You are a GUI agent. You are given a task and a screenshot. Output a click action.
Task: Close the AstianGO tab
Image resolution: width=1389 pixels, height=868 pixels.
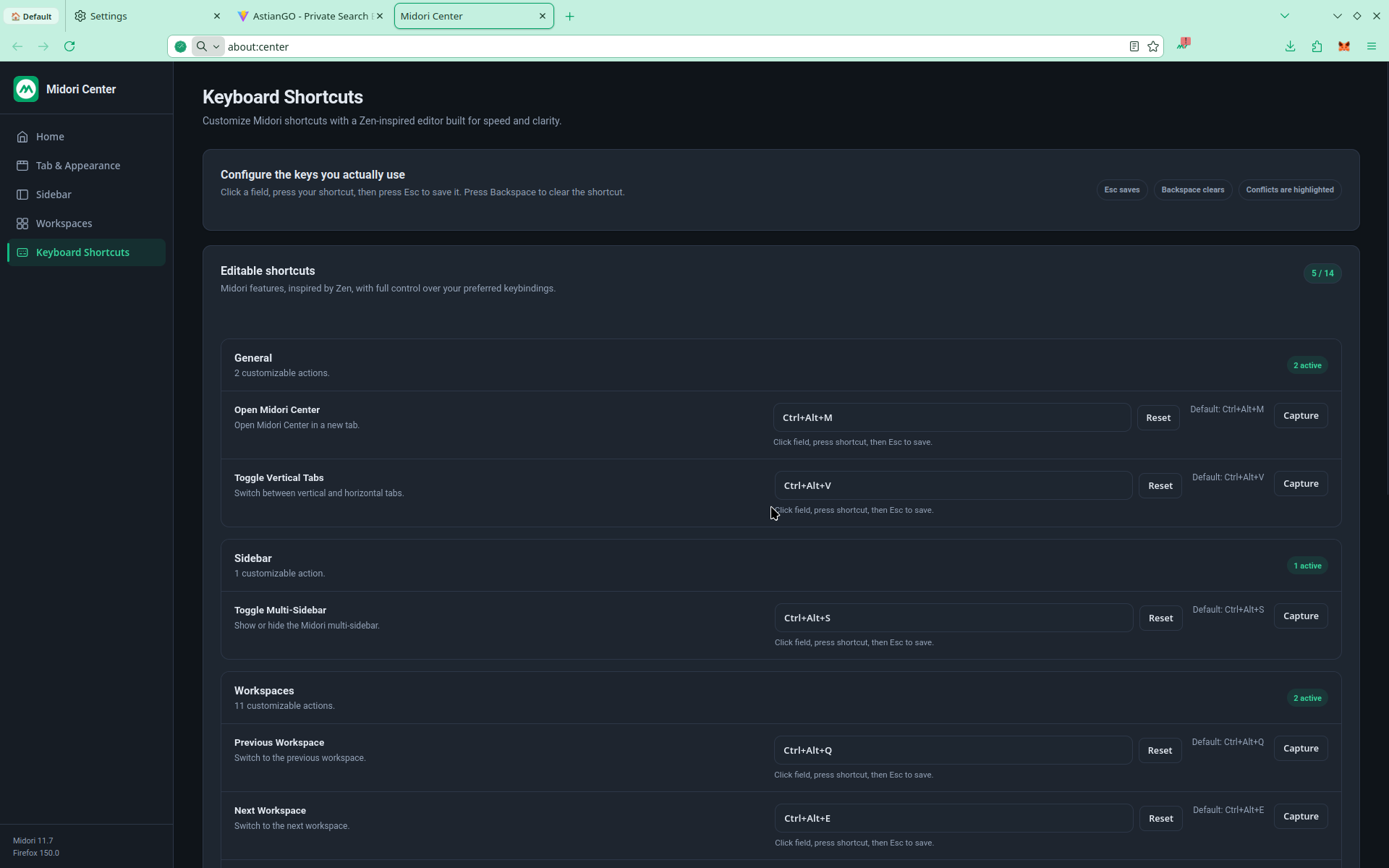tap(380, 16)
